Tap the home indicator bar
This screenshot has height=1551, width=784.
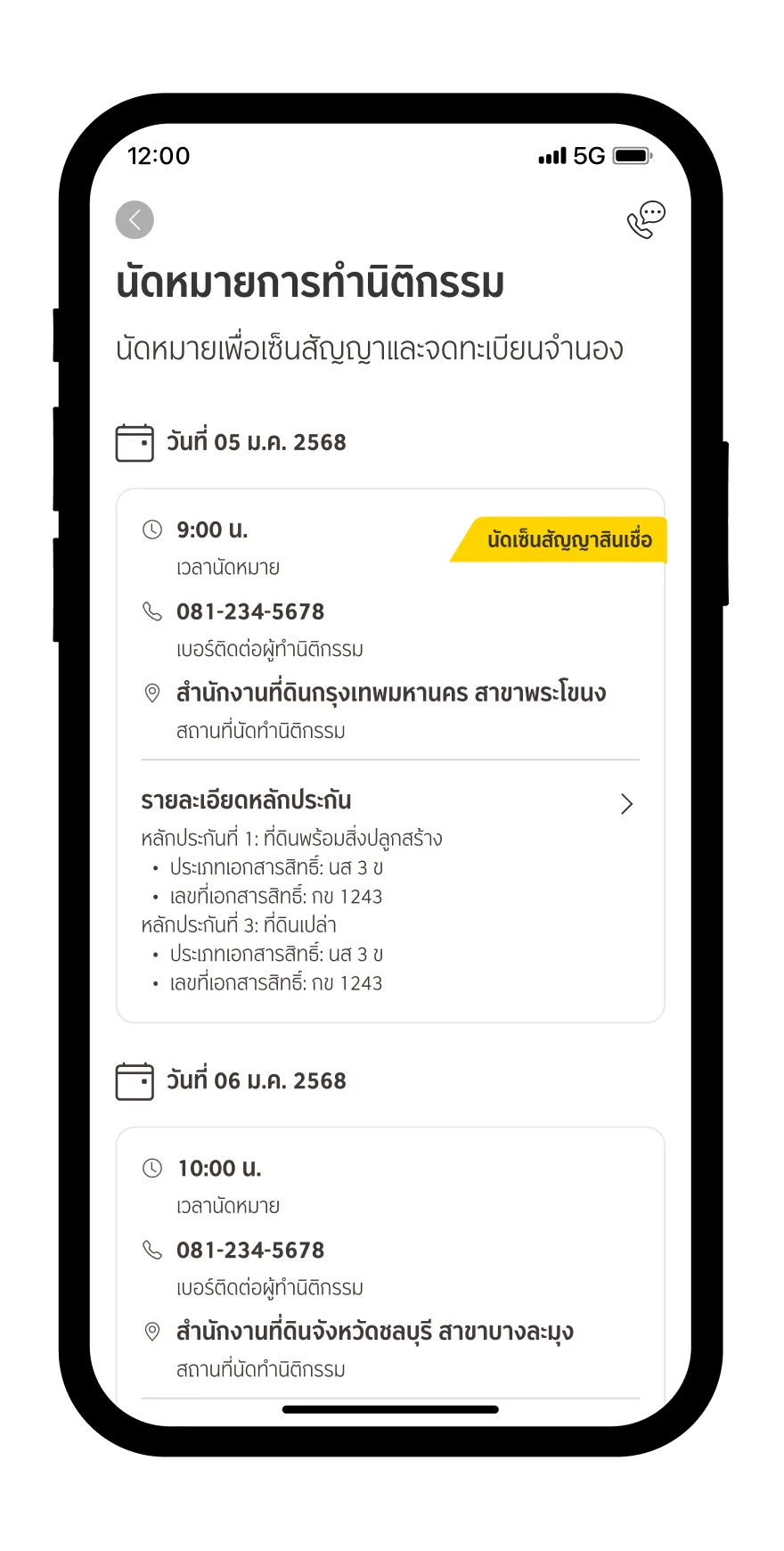pyautogui.click(x=390, y=1409)
